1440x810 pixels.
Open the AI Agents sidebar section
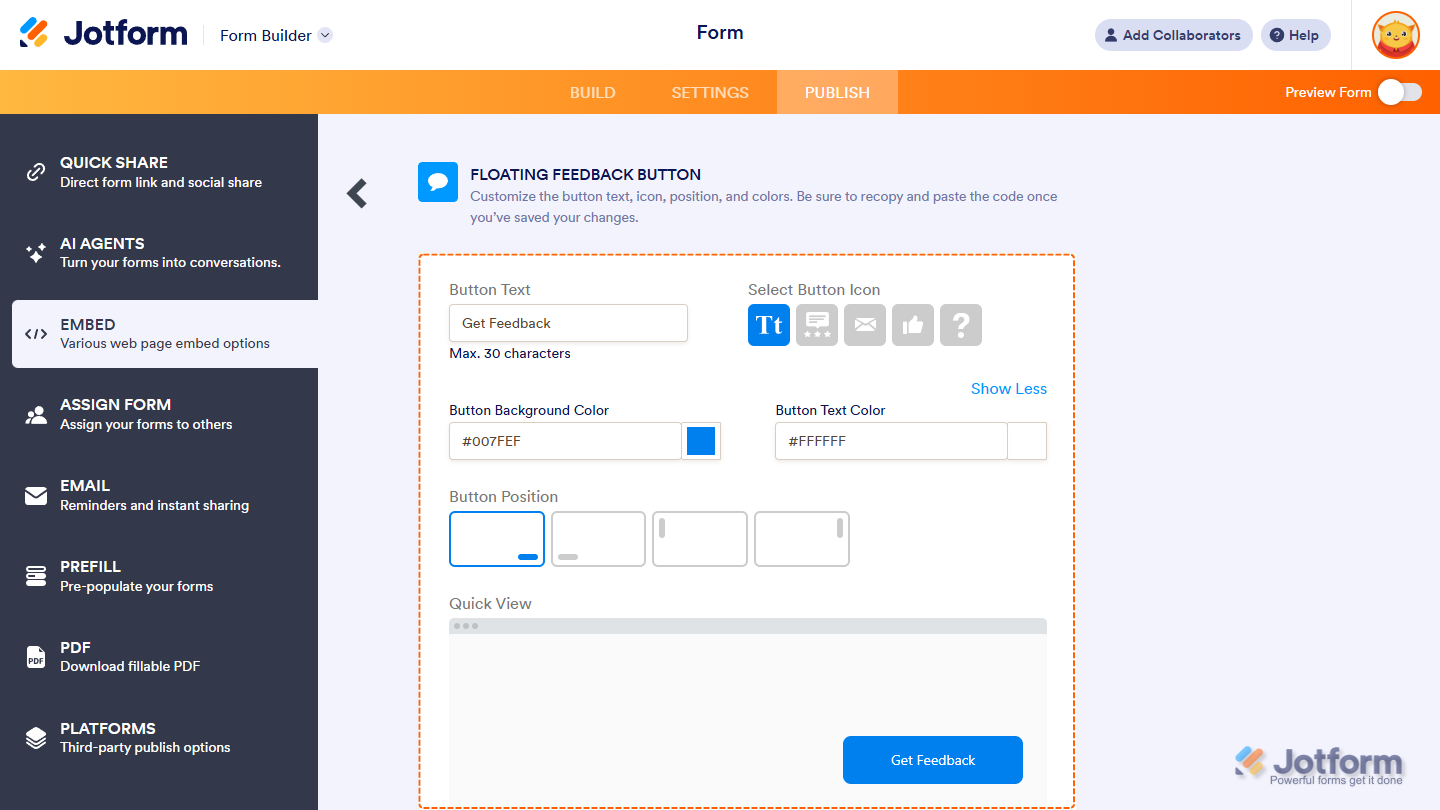(x=160, y=252)
